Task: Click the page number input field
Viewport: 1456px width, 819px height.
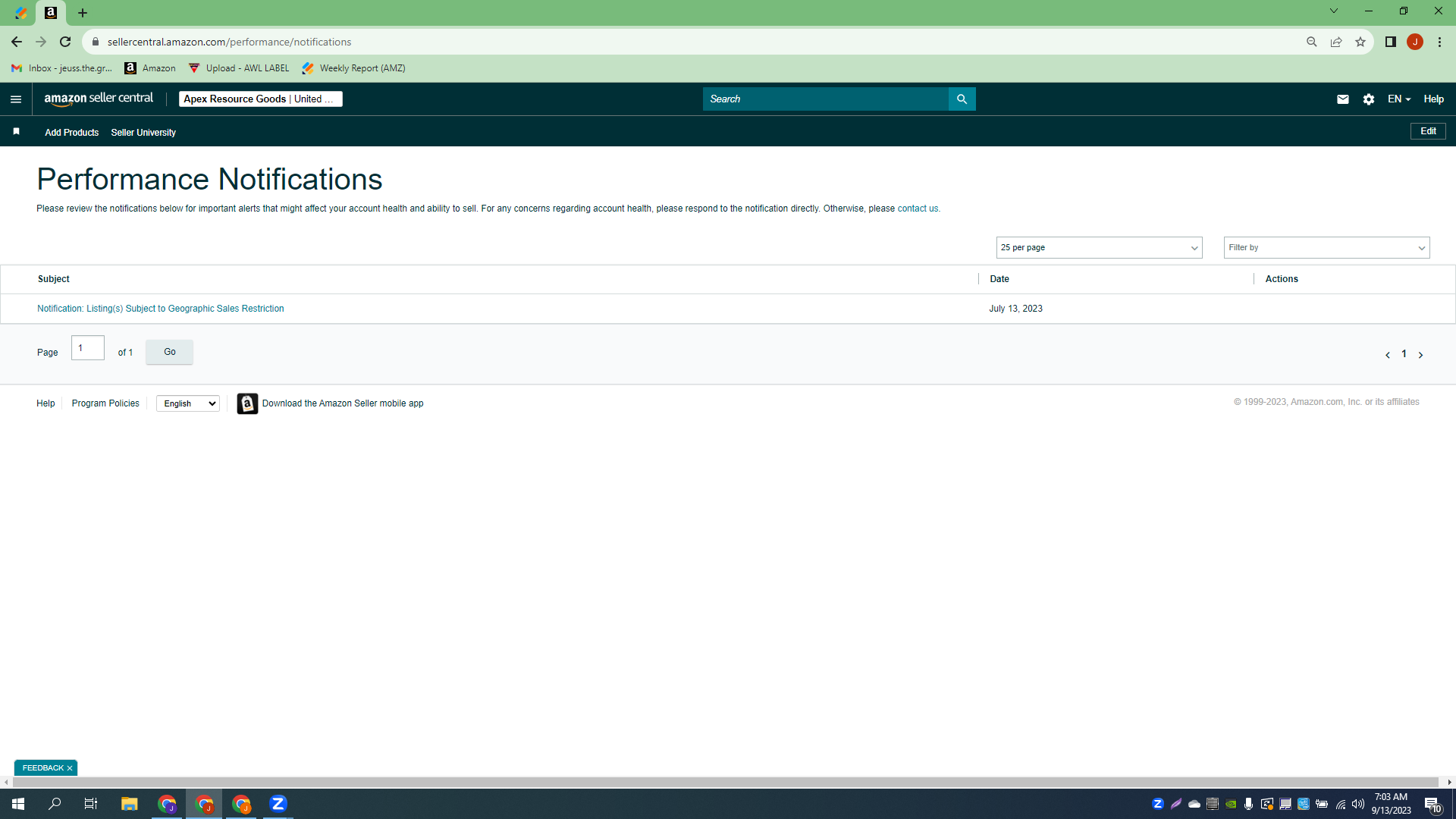Action: click(x=88, y=348)
